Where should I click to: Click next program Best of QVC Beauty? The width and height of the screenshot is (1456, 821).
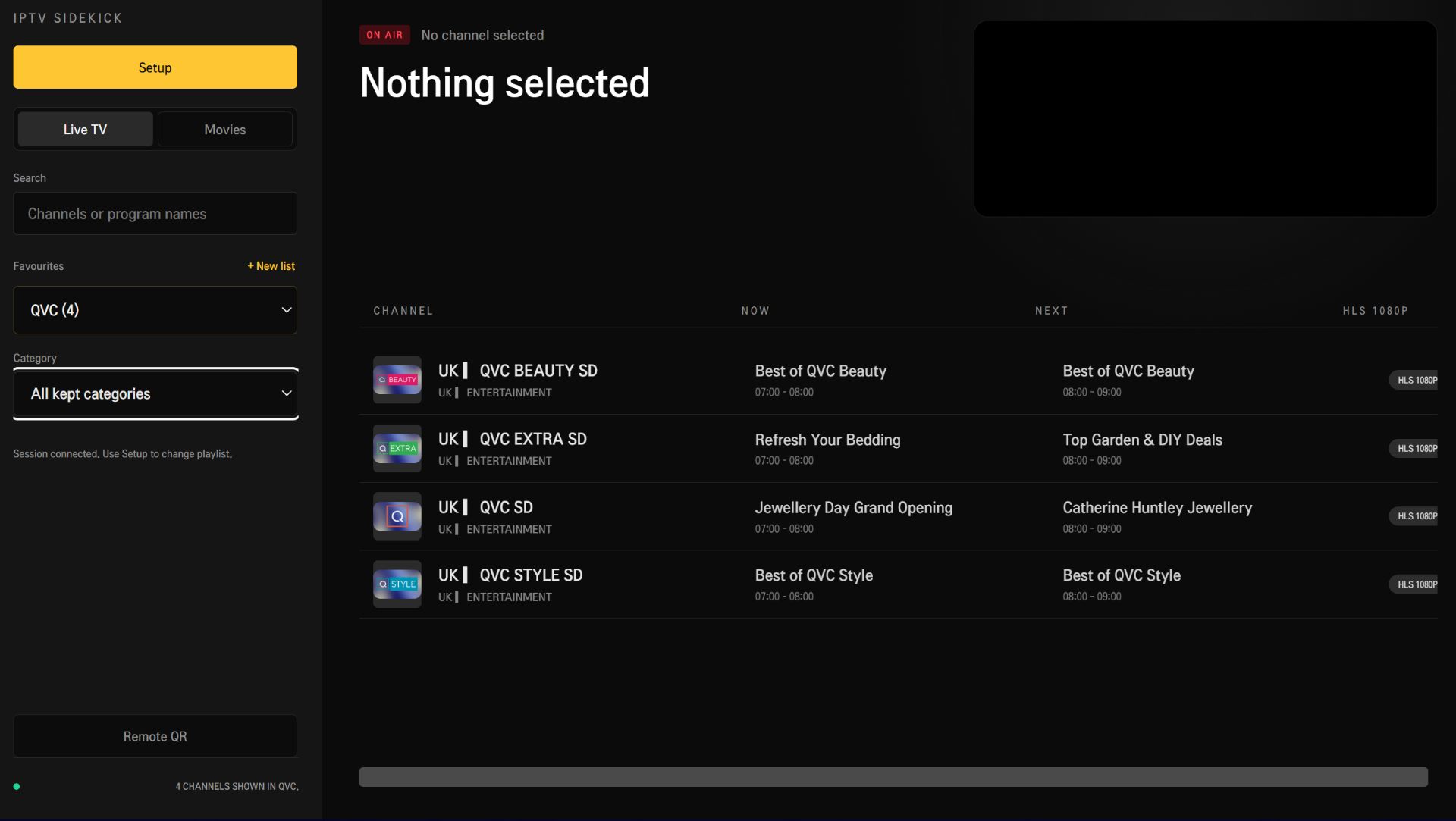coord(1128,371)
